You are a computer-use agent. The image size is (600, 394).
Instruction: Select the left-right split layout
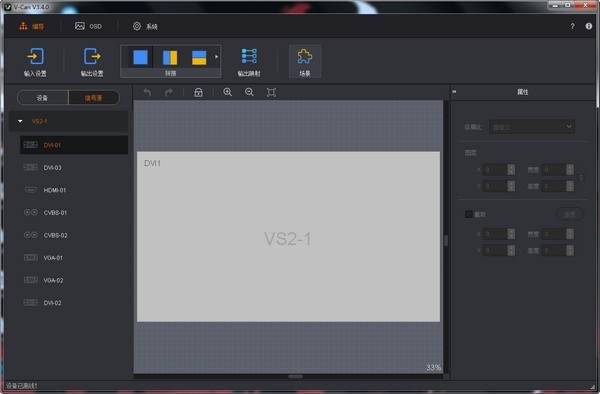170,57
